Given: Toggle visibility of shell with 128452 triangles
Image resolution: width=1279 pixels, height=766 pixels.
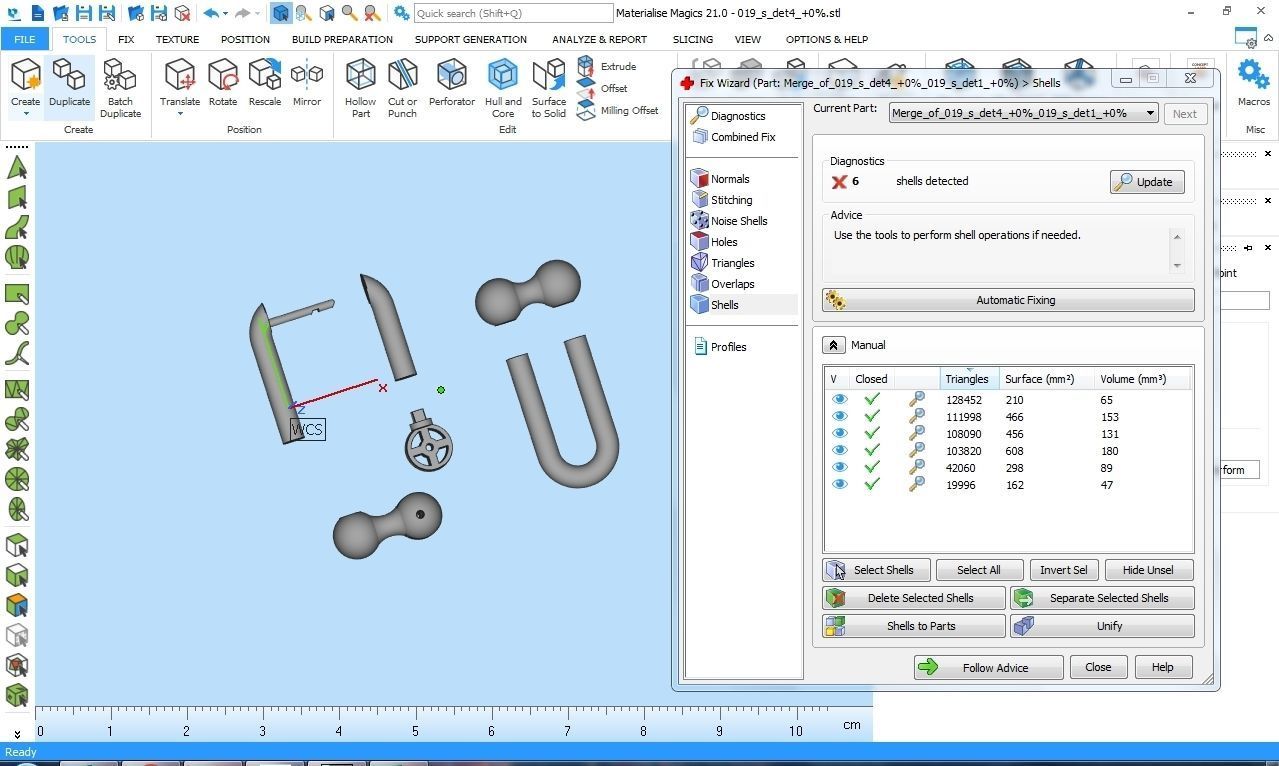Looking at the screenshot, I should click(839, 400).
